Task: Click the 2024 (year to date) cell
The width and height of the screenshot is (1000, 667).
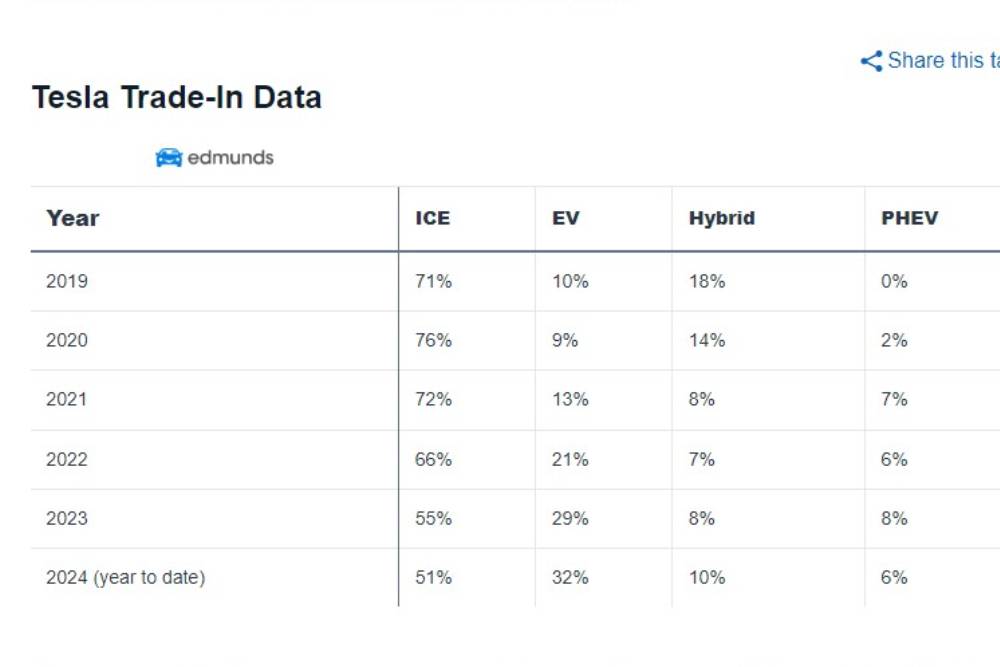Action: click(126, 577)
